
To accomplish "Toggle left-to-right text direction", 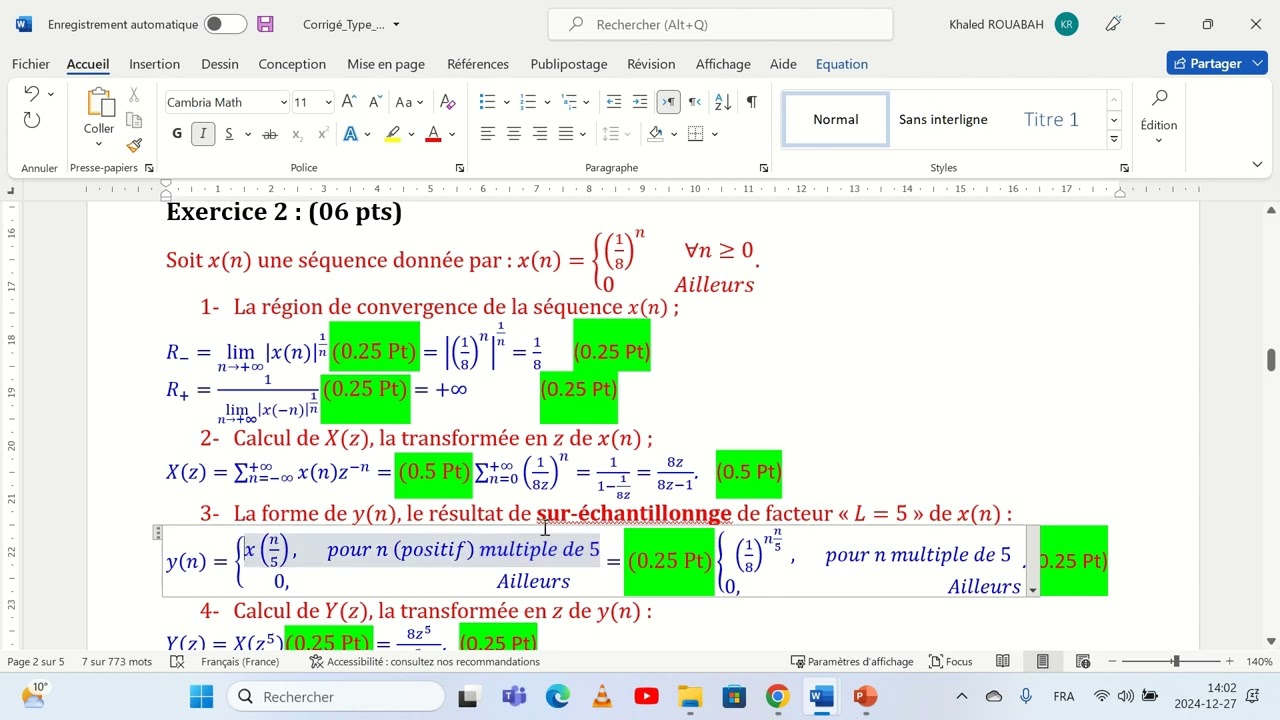I will click(x=668, y=102).
